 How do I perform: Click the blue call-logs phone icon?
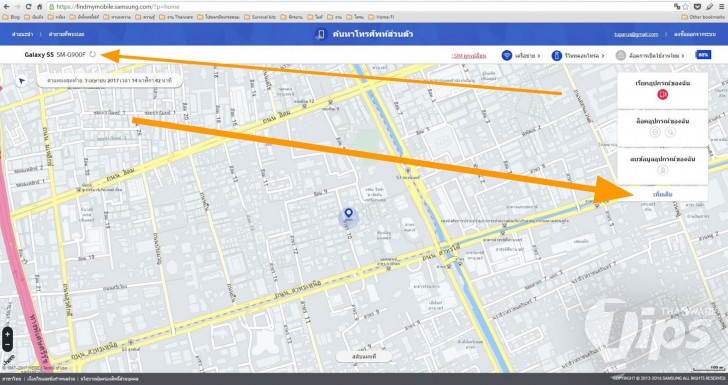click(x=556, y=56)
